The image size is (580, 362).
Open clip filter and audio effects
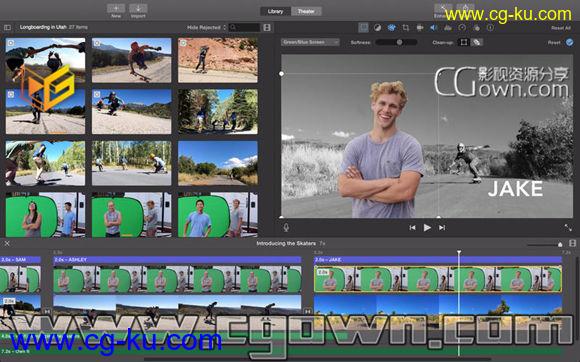click(476, 28)
